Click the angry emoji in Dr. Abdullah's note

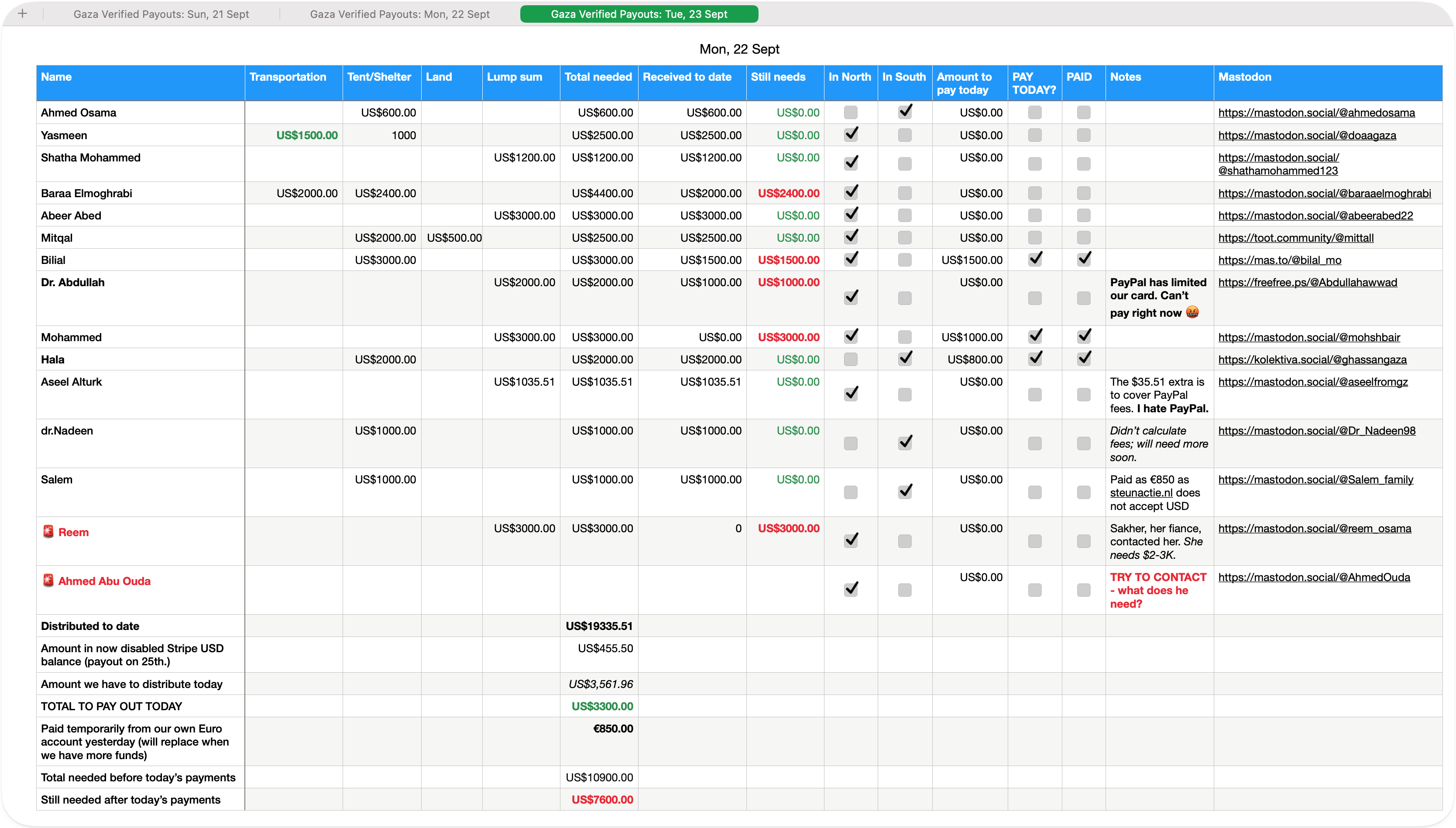(x=1192, y=312)
